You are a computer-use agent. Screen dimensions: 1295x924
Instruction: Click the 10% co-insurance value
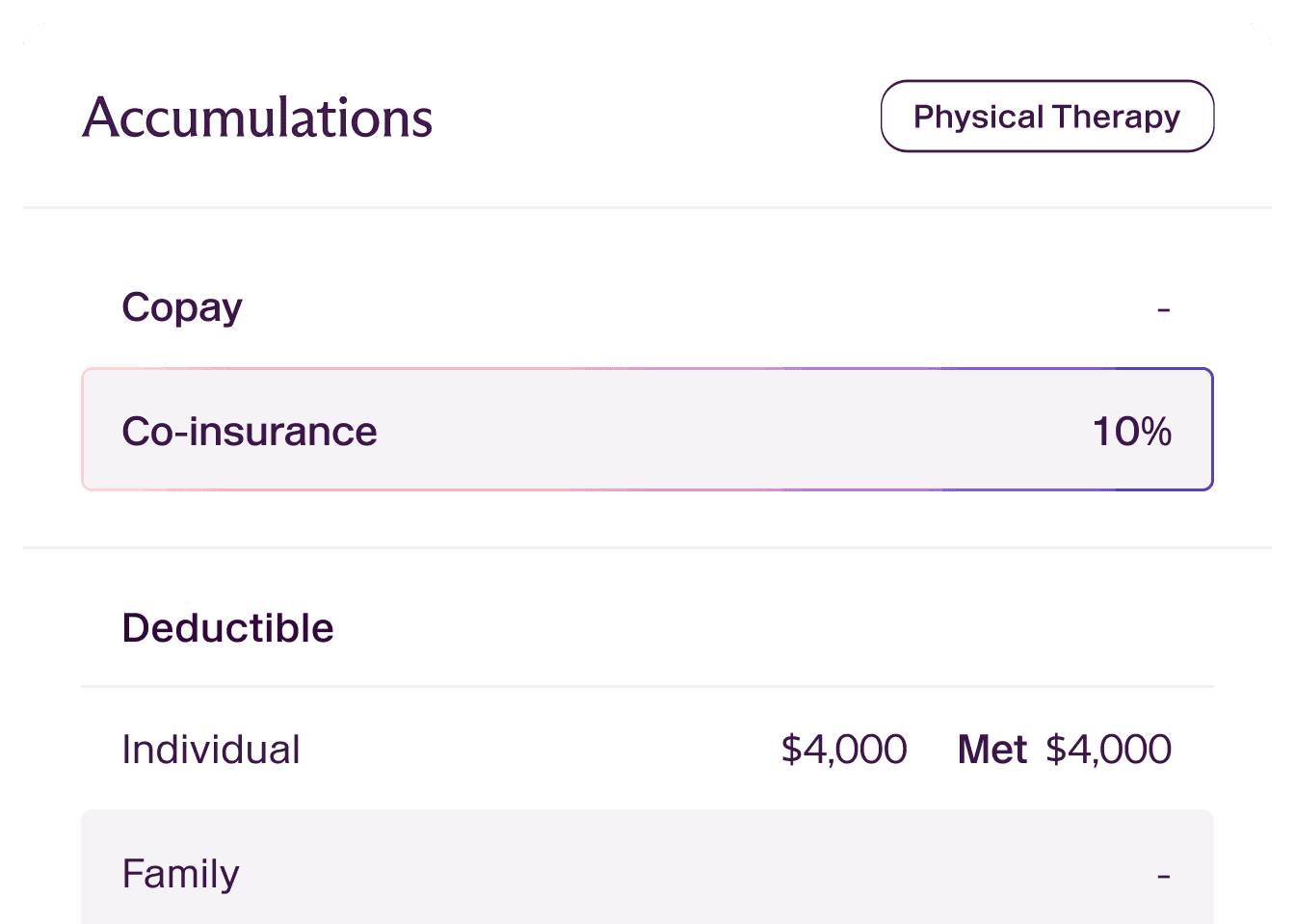click(x=1131, y=431)
